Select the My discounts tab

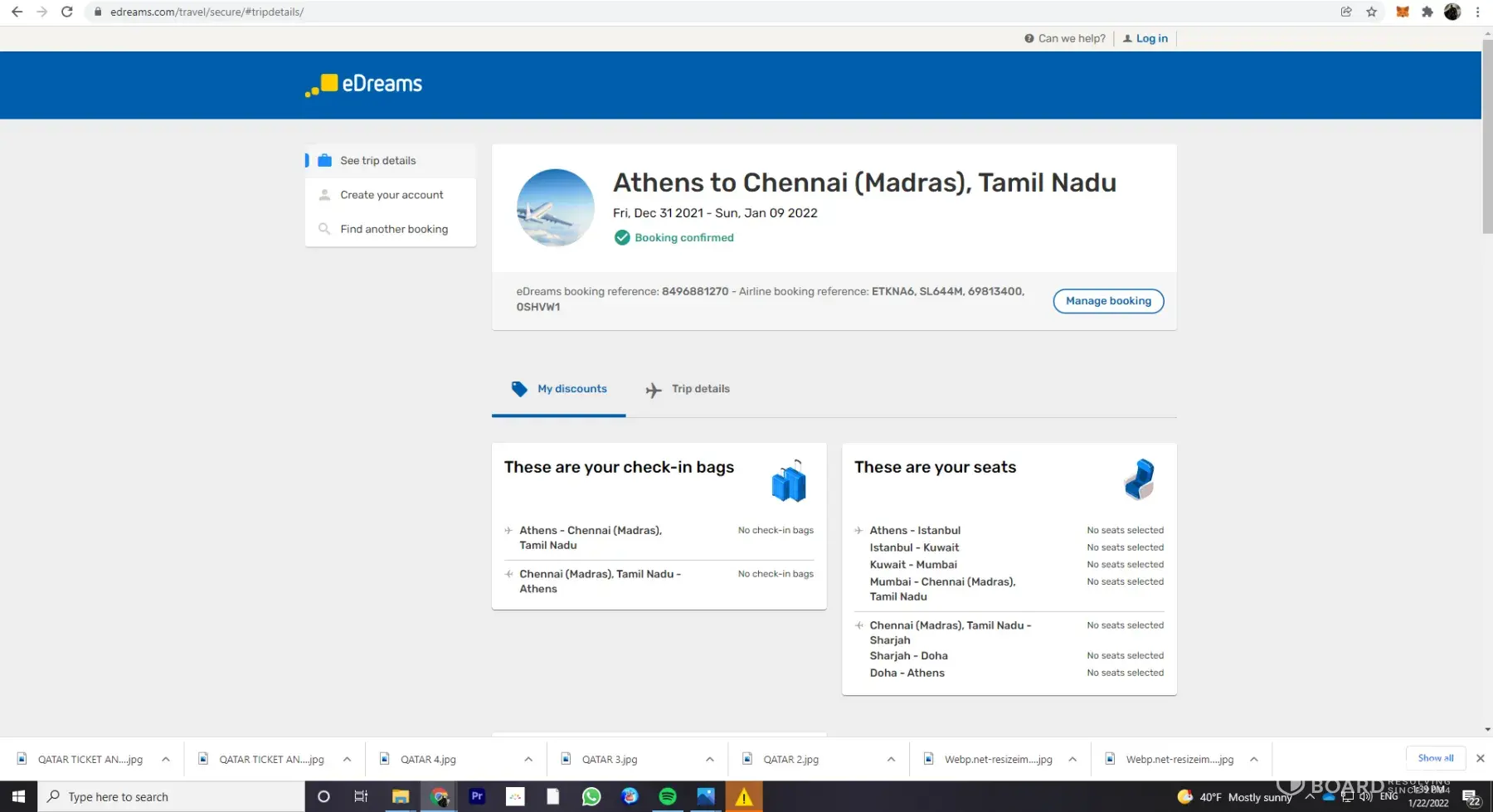[559, 389]
